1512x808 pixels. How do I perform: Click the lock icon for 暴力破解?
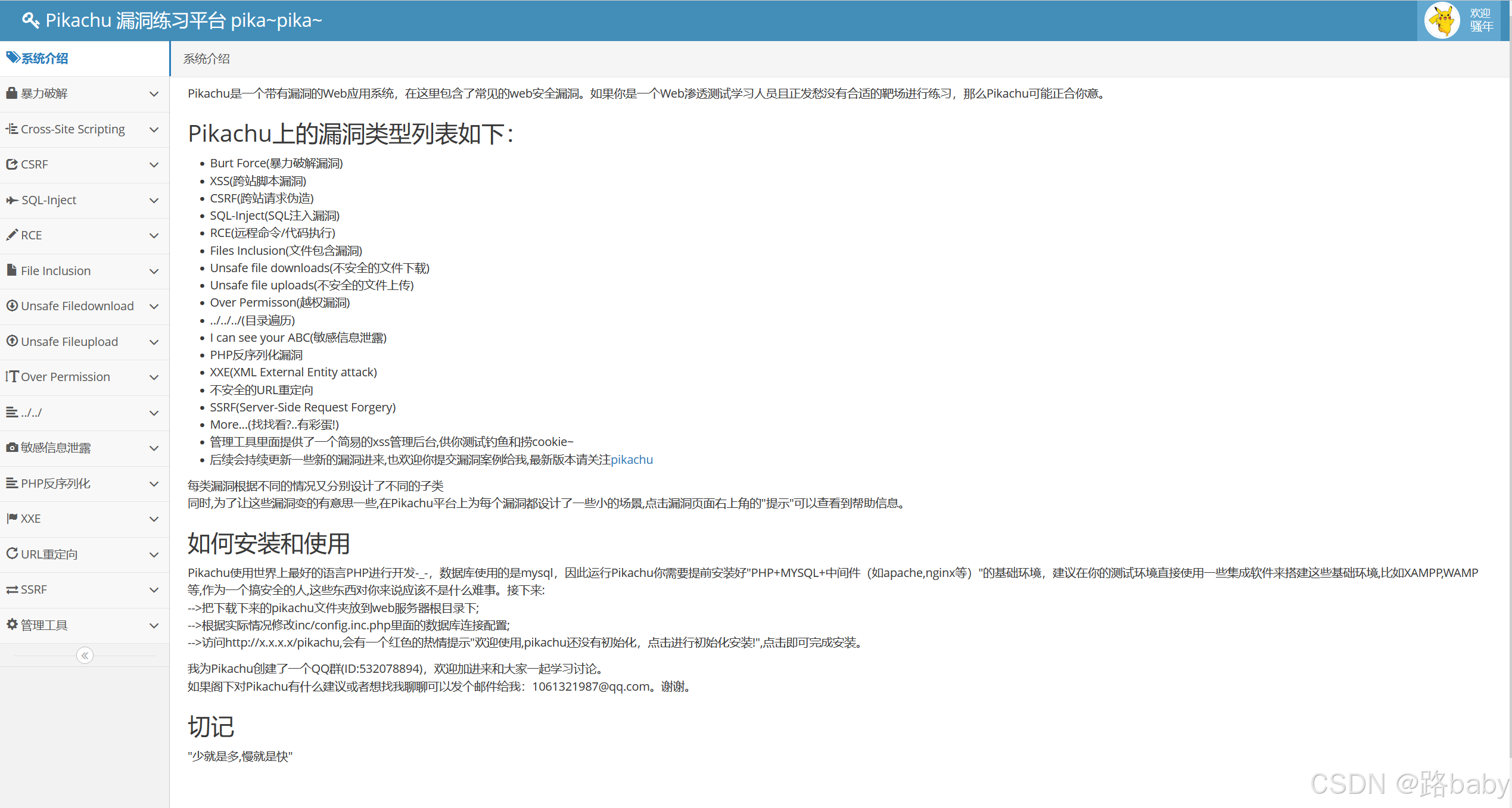[x=11, y=93]
